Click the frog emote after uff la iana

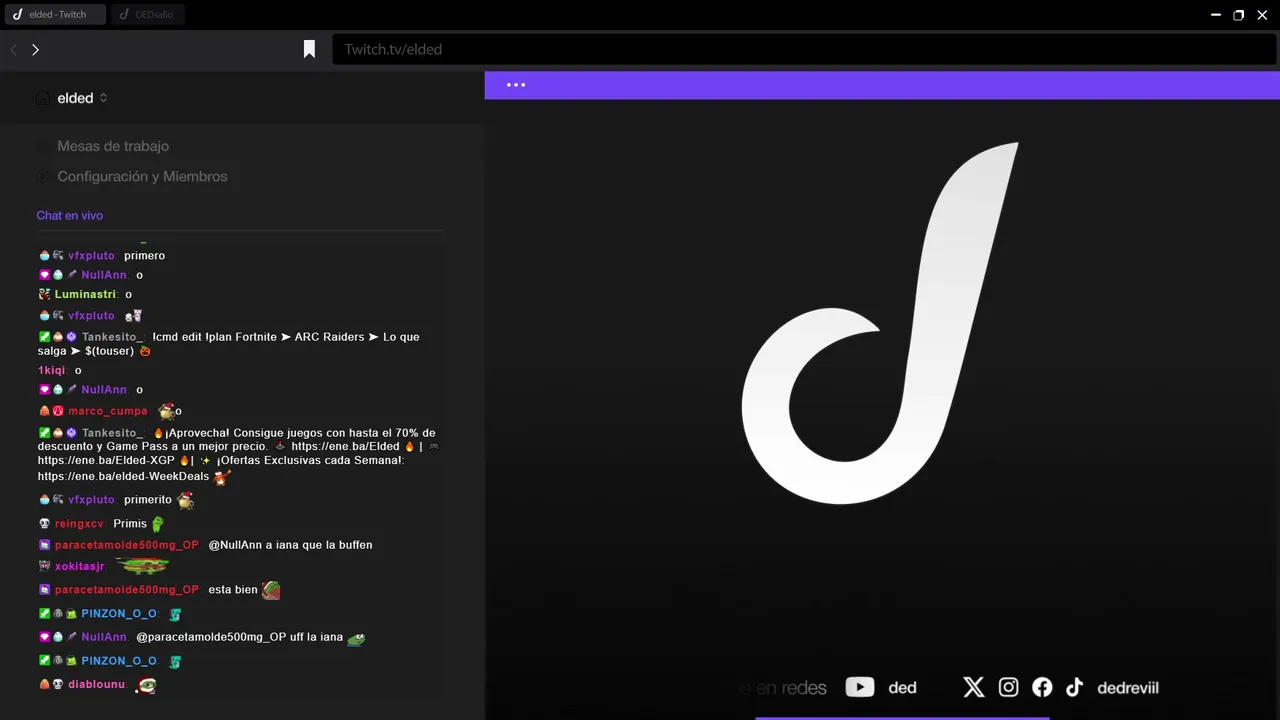point(356,638)
